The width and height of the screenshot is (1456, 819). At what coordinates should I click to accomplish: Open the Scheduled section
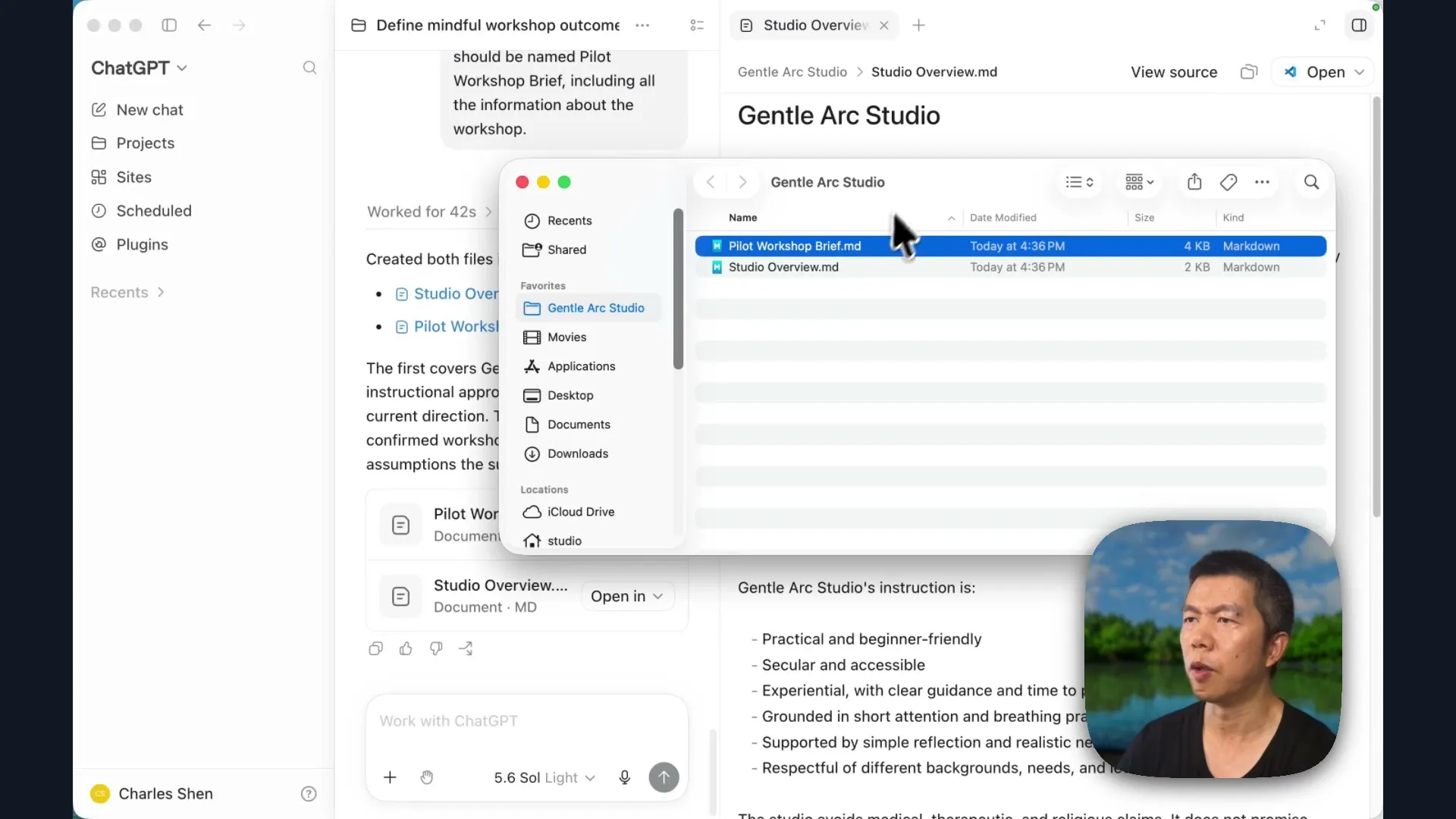click(154, 211)
